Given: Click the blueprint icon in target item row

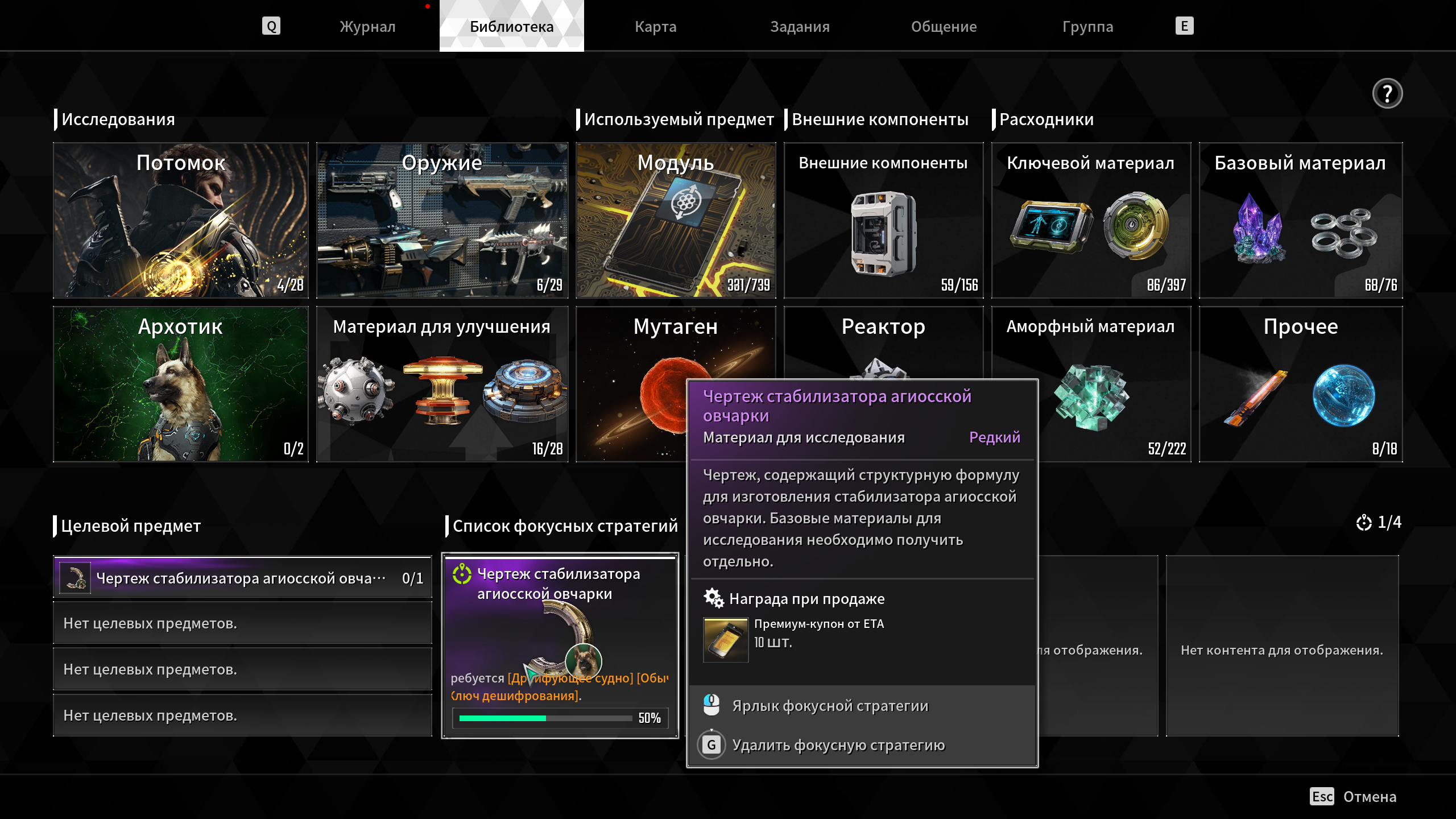Looking at the screenshot, I should coord(75,578).
